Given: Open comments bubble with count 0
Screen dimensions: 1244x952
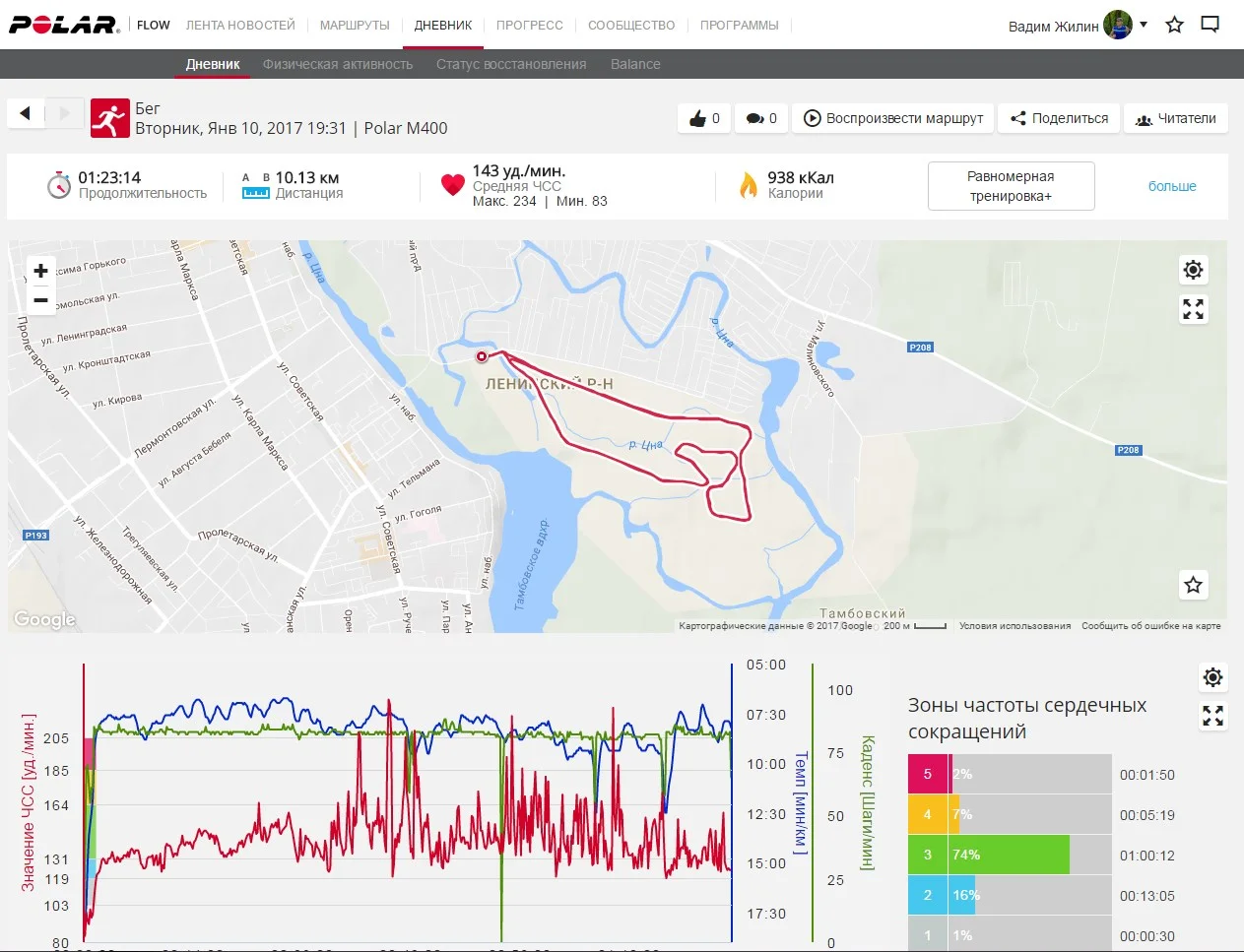Looking at the screenshot, I should pos(761,118).
